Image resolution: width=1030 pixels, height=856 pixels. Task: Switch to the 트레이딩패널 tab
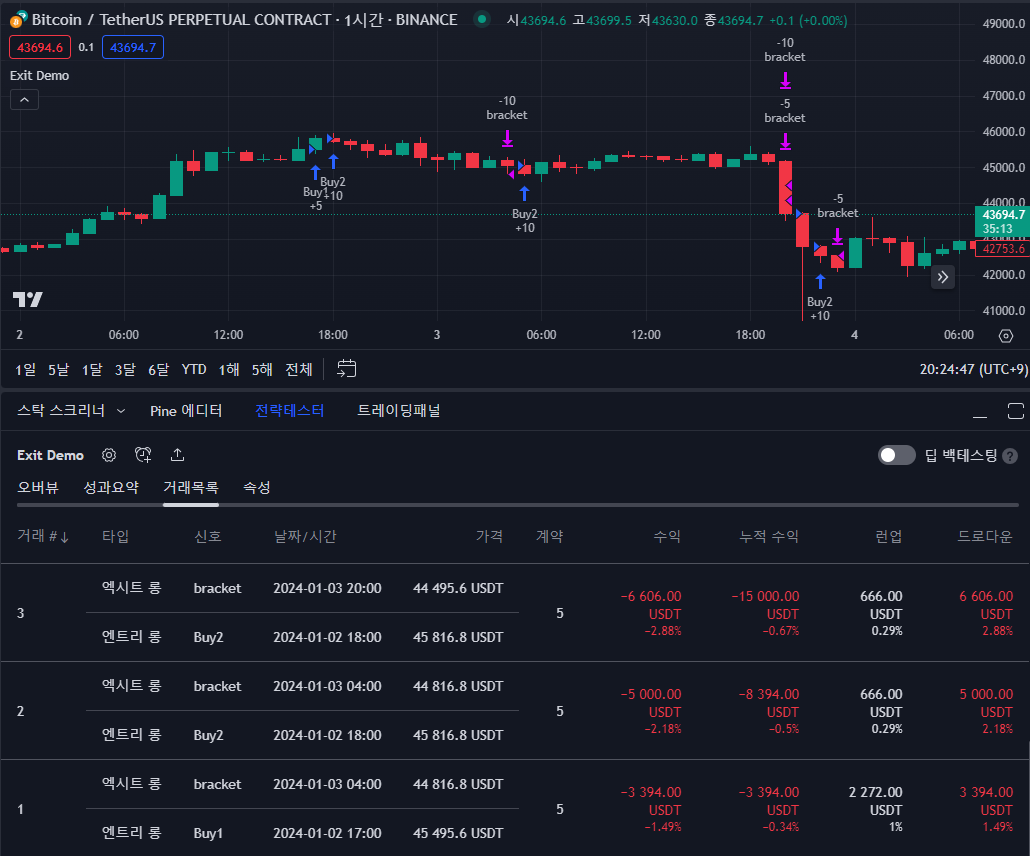[x=398, y=411]
